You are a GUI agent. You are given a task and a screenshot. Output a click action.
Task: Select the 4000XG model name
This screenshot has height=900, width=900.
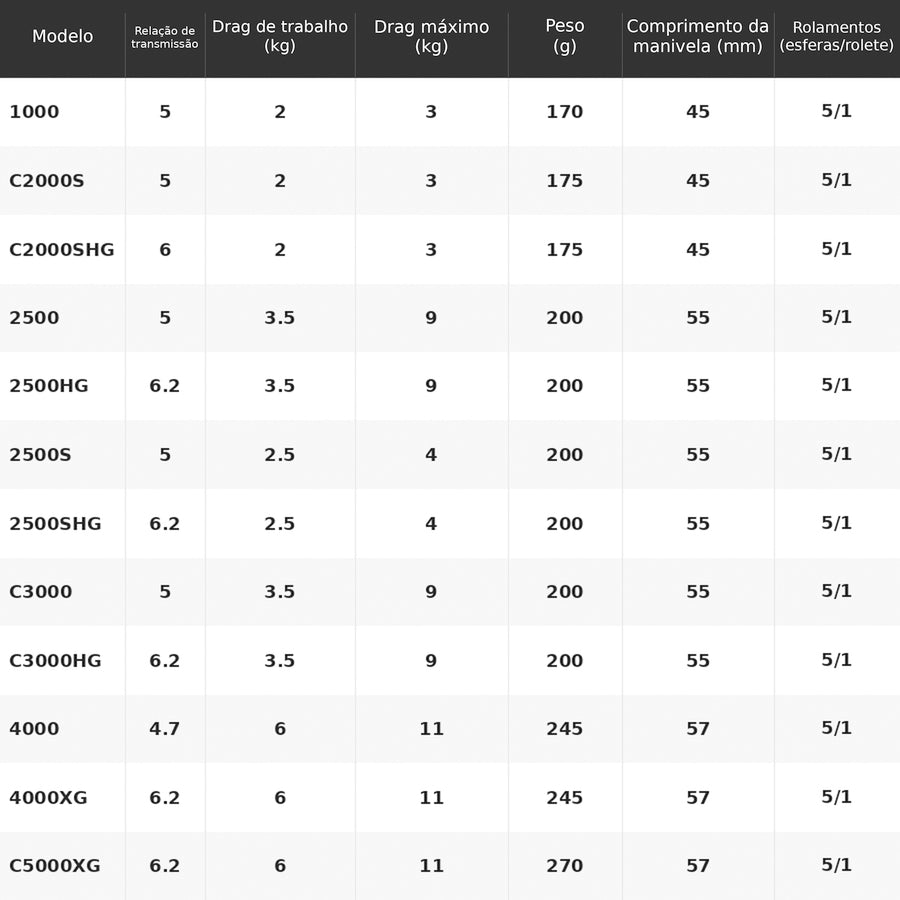48,797
